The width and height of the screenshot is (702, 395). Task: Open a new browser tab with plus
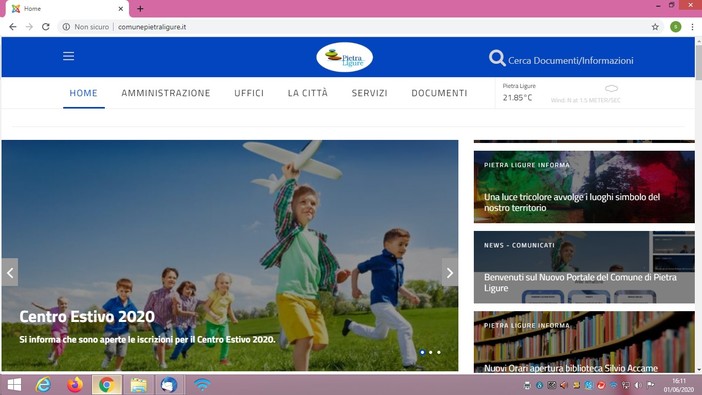140,9
